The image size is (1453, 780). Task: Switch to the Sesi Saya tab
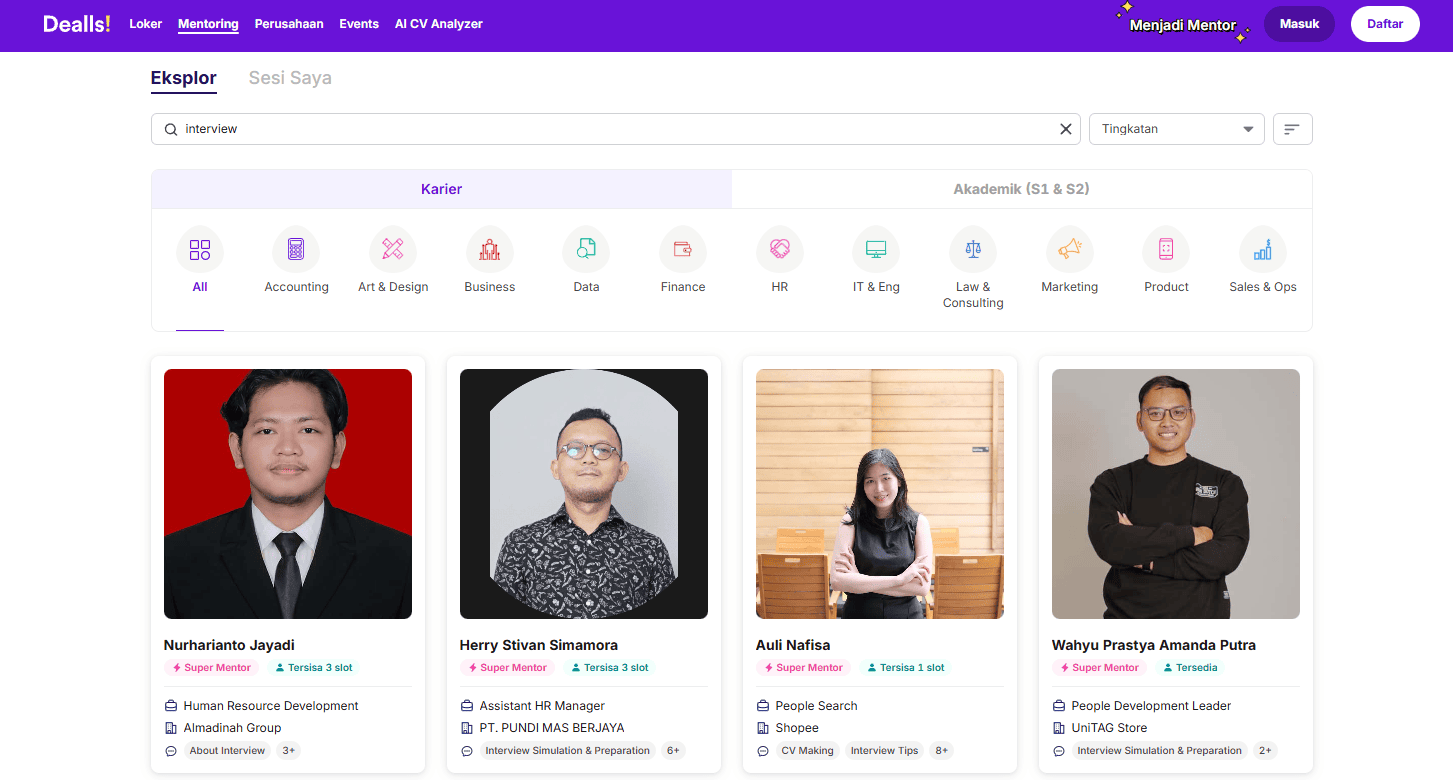click(x=290, y=78)
